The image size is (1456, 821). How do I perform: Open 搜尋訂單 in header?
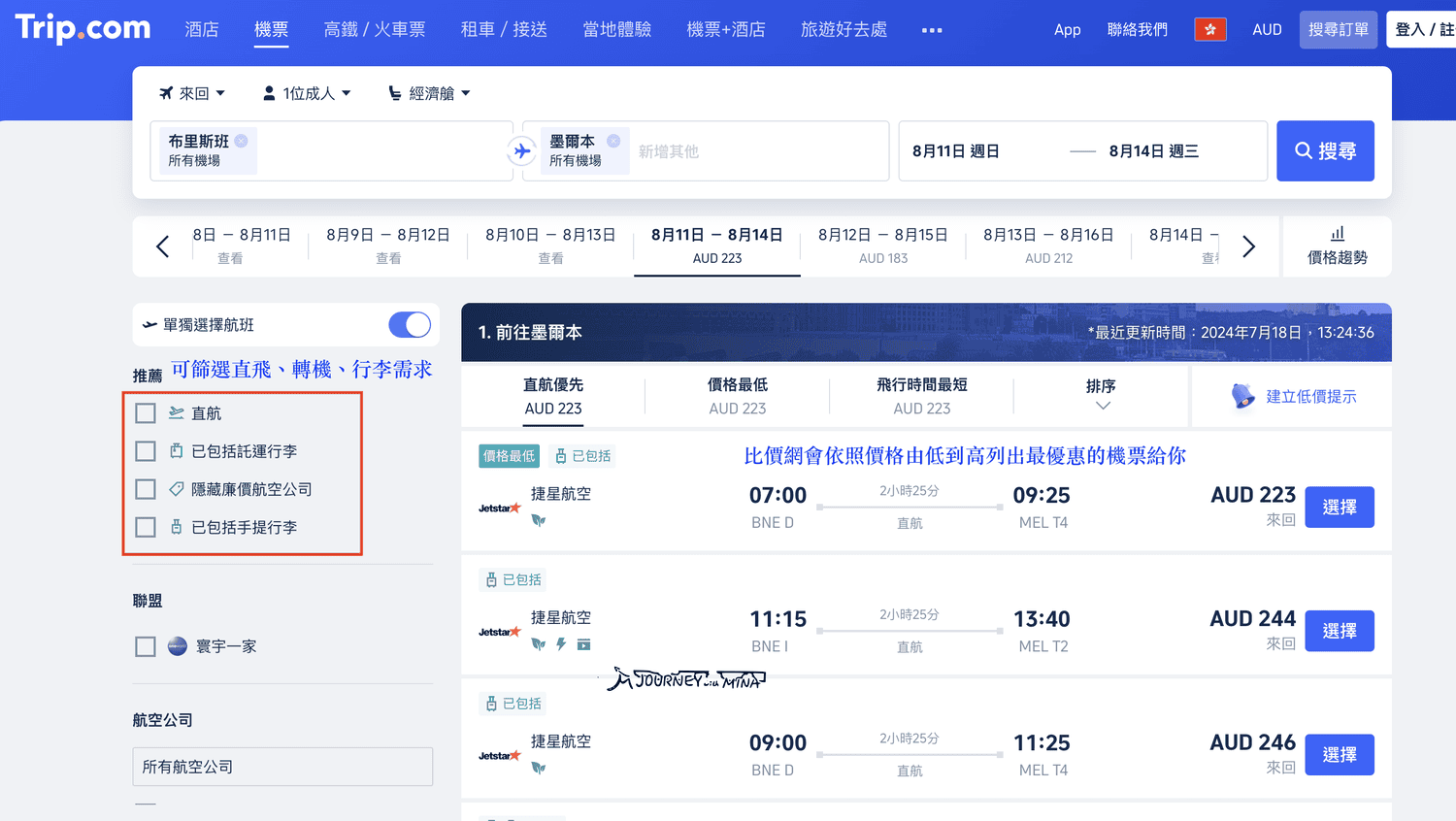1339,30
